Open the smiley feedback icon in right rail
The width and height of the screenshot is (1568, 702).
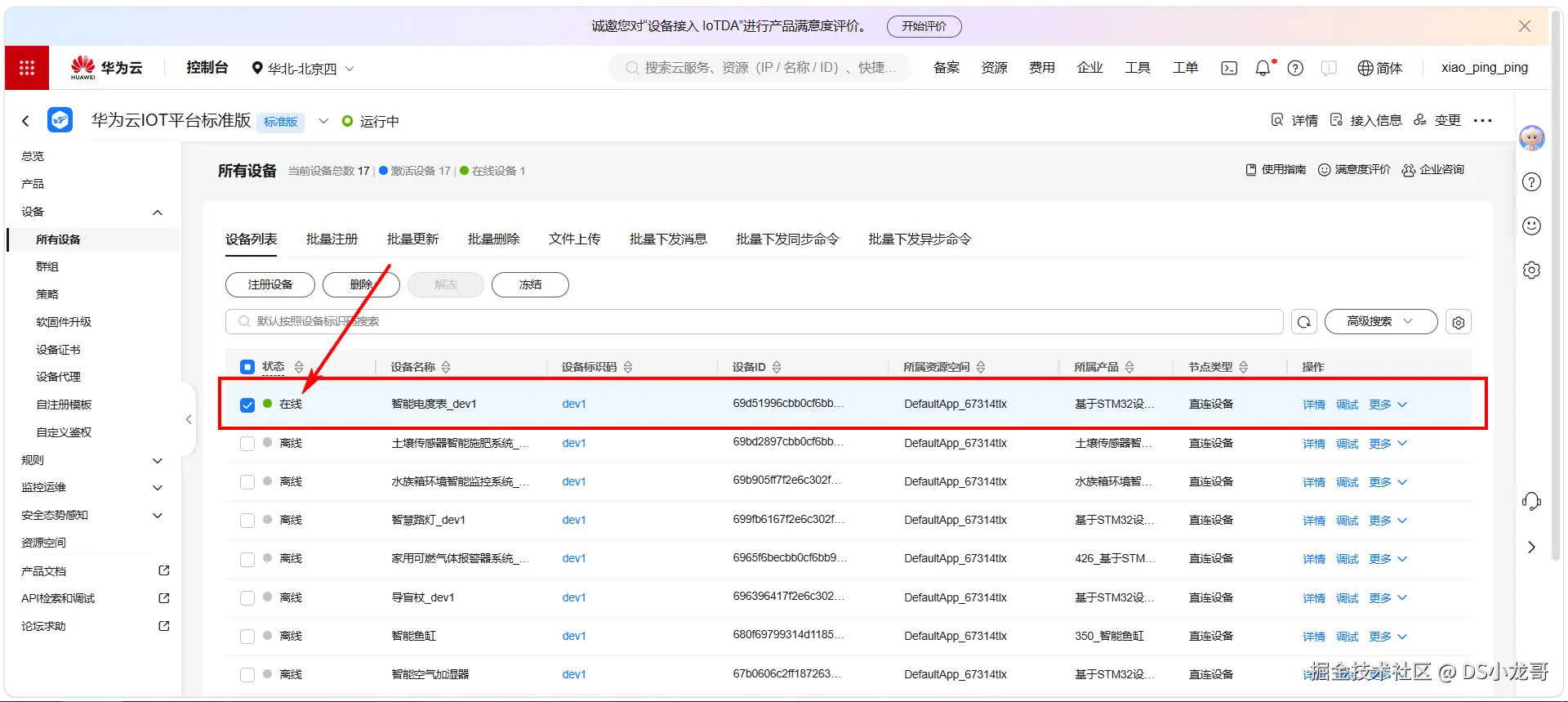pos(1531,226)
